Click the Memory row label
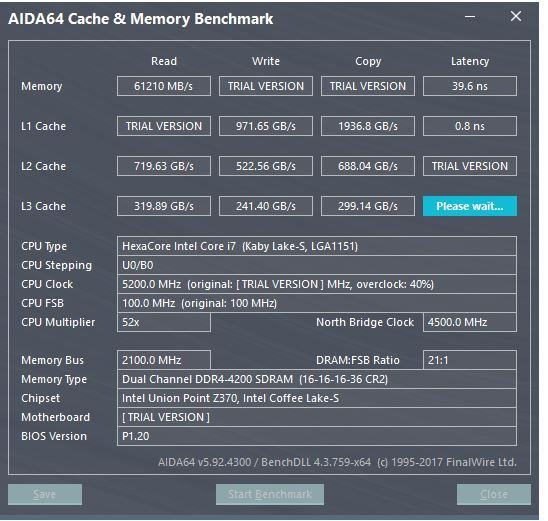 coord(42,86)
